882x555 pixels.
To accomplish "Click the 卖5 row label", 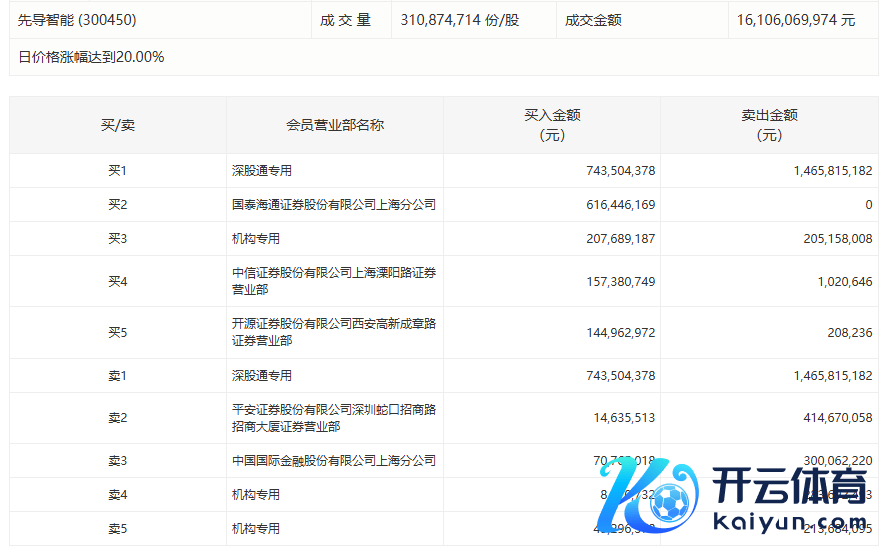I will click(118, 529).
